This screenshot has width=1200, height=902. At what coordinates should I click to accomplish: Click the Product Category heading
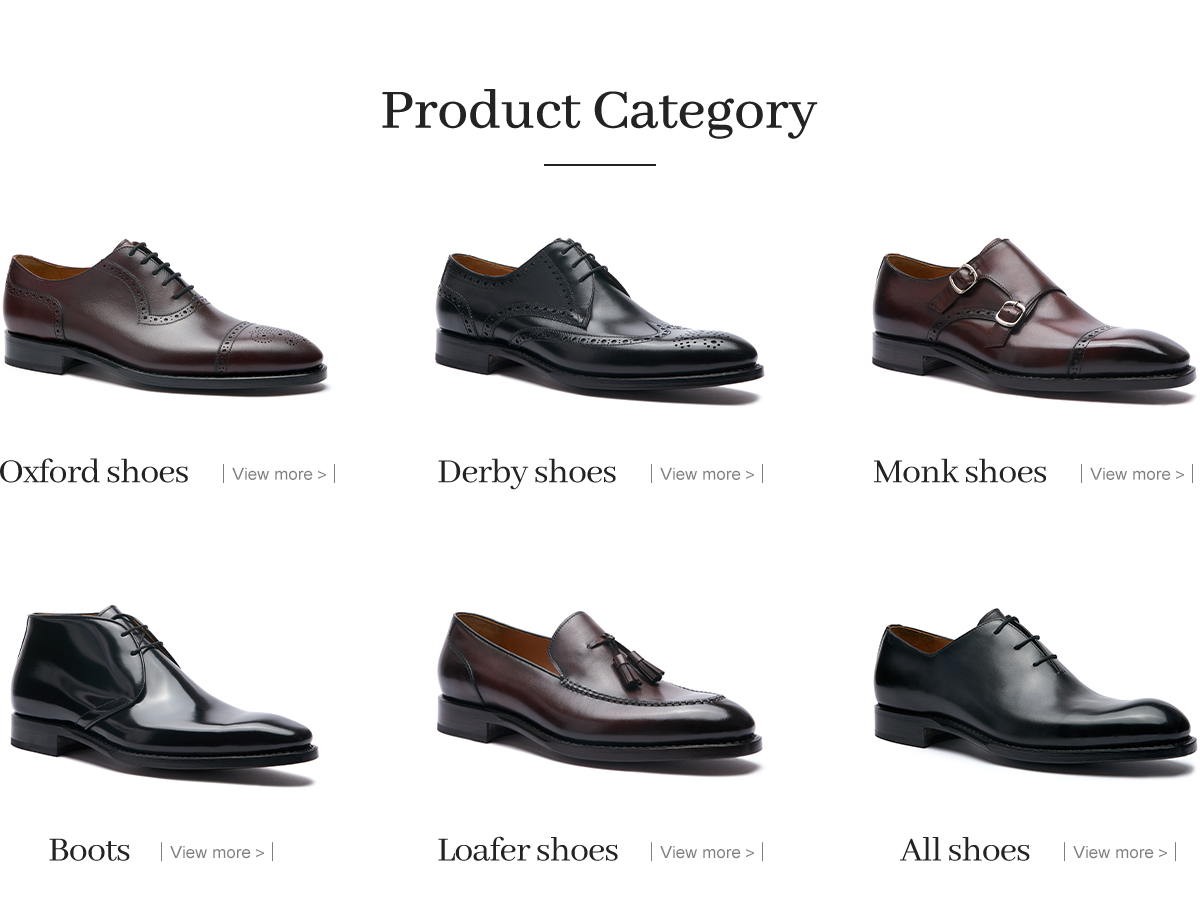point(599,112)
